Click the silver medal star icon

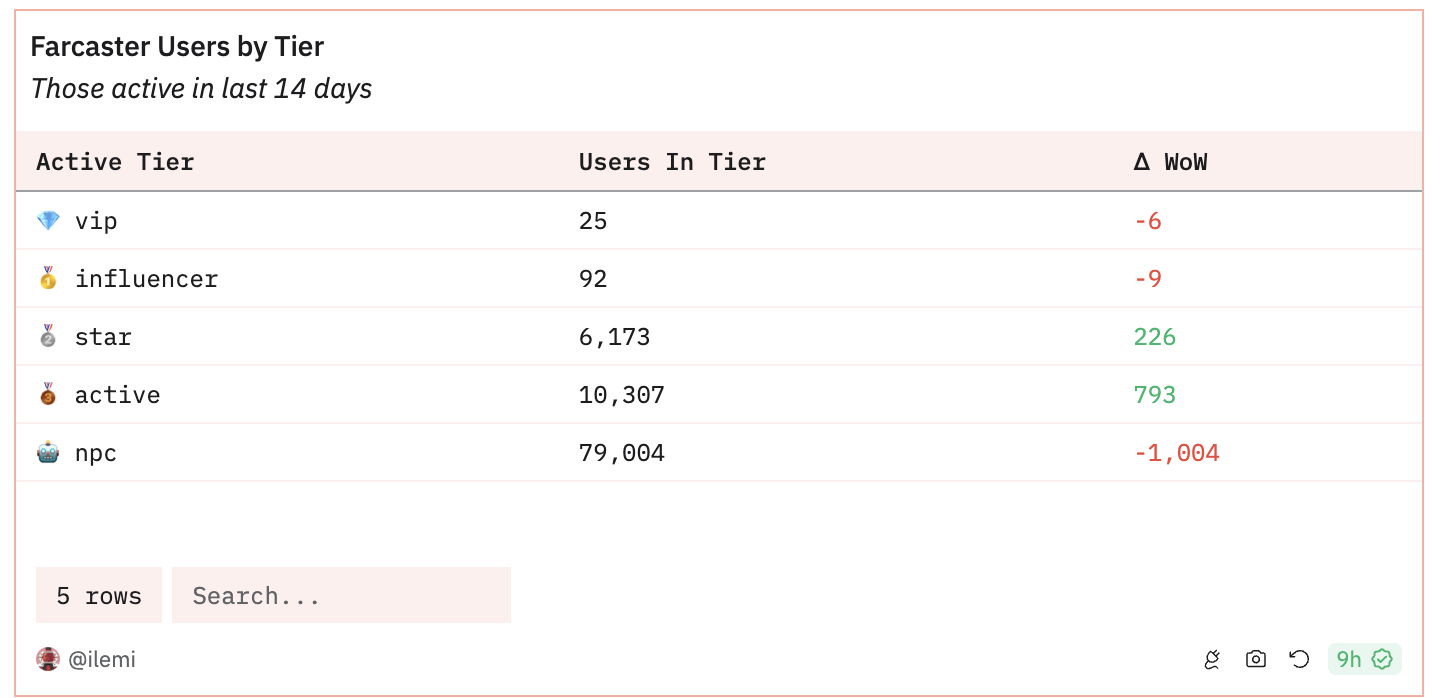(x=48, y=337)
